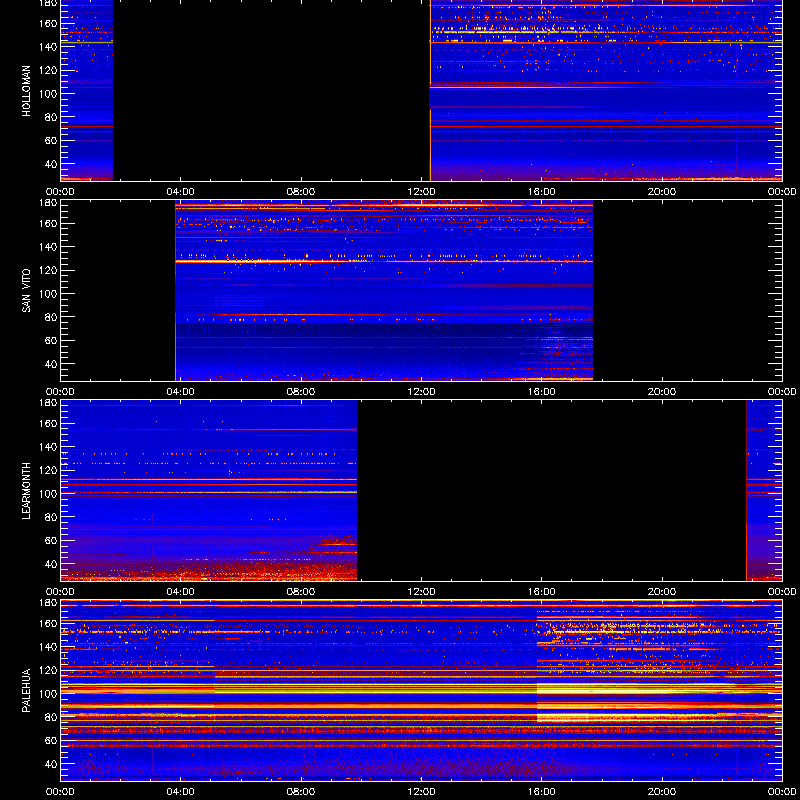Click San Vito axis 120 frequency label
This screenshot has height=800, width=800.
(x=48, y=270)
